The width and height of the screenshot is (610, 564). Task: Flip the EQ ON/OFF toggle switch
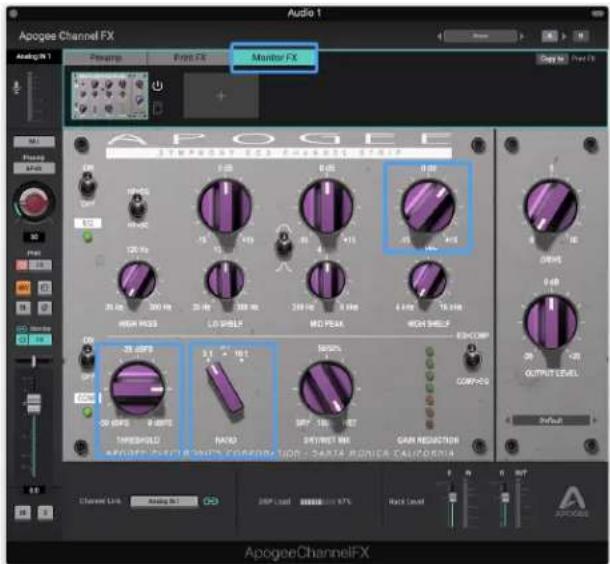coord(87,185)
